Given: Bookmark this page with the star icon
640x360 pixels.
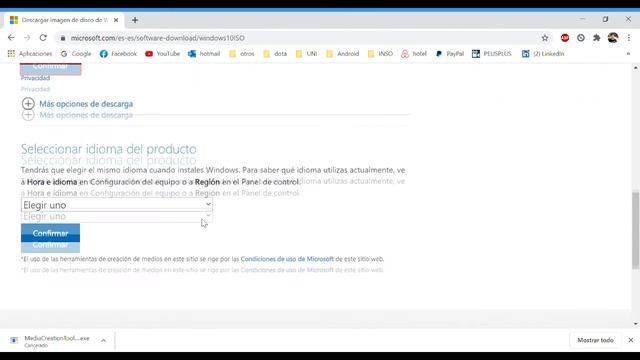Looking at the screenshot, I should click(x=544, y=38).
